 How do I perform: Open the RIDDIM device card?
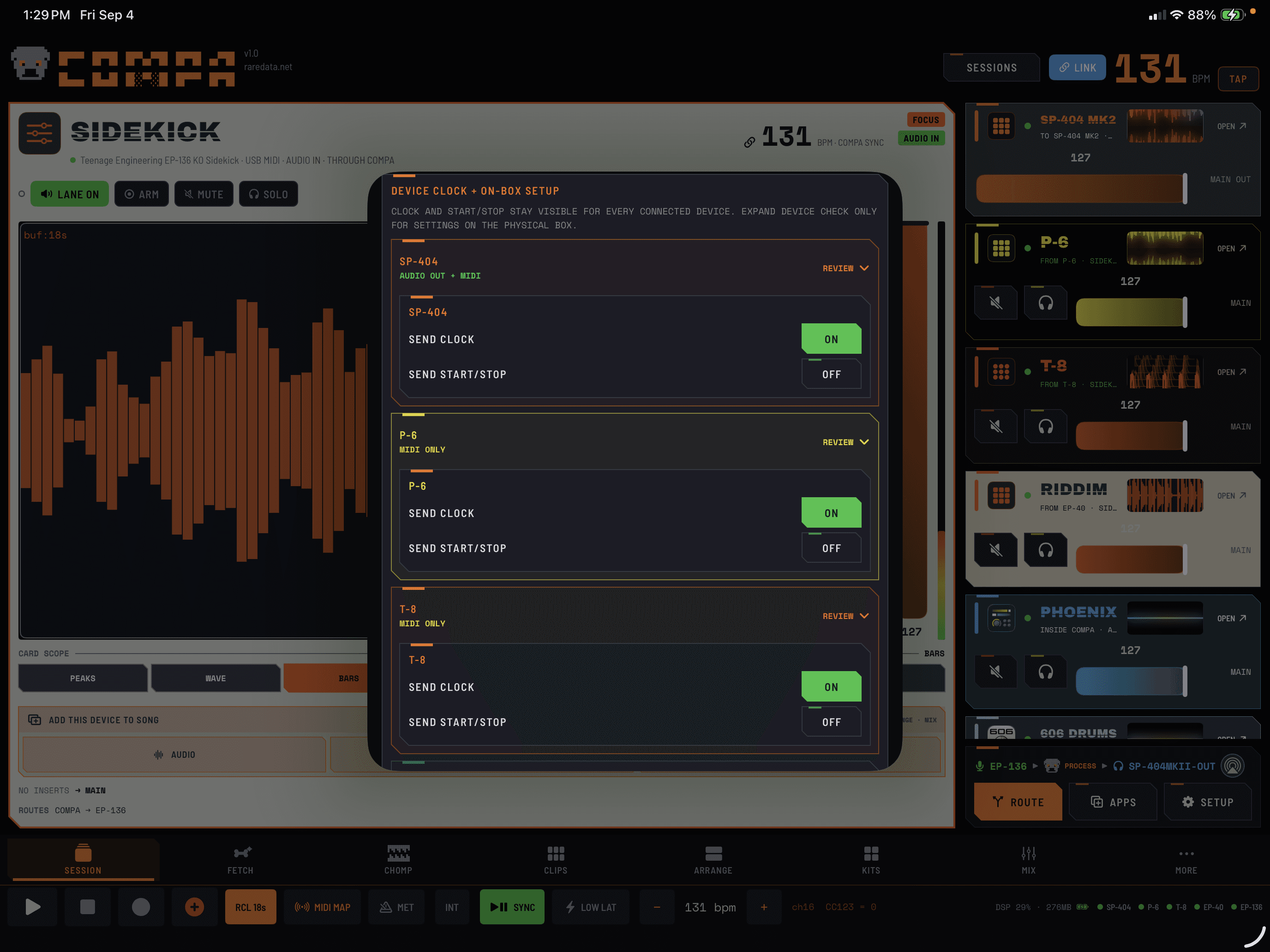(1231, 495)
